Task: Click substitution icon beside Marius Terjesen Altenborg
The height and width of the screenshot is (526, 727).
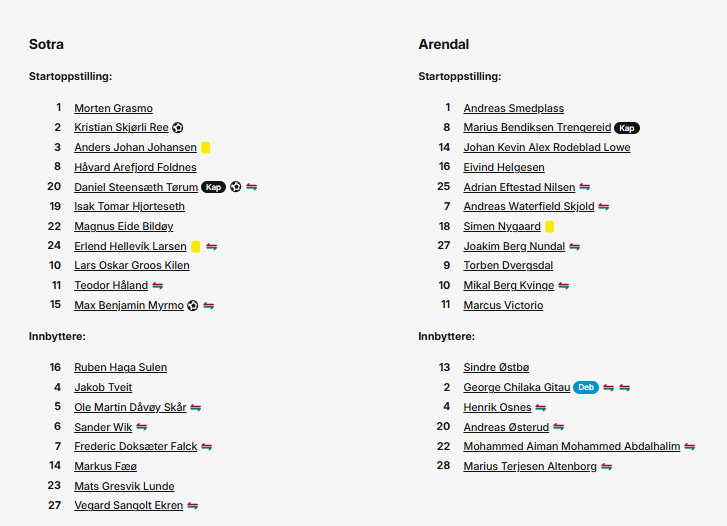Action: click(x=606, y=467)
